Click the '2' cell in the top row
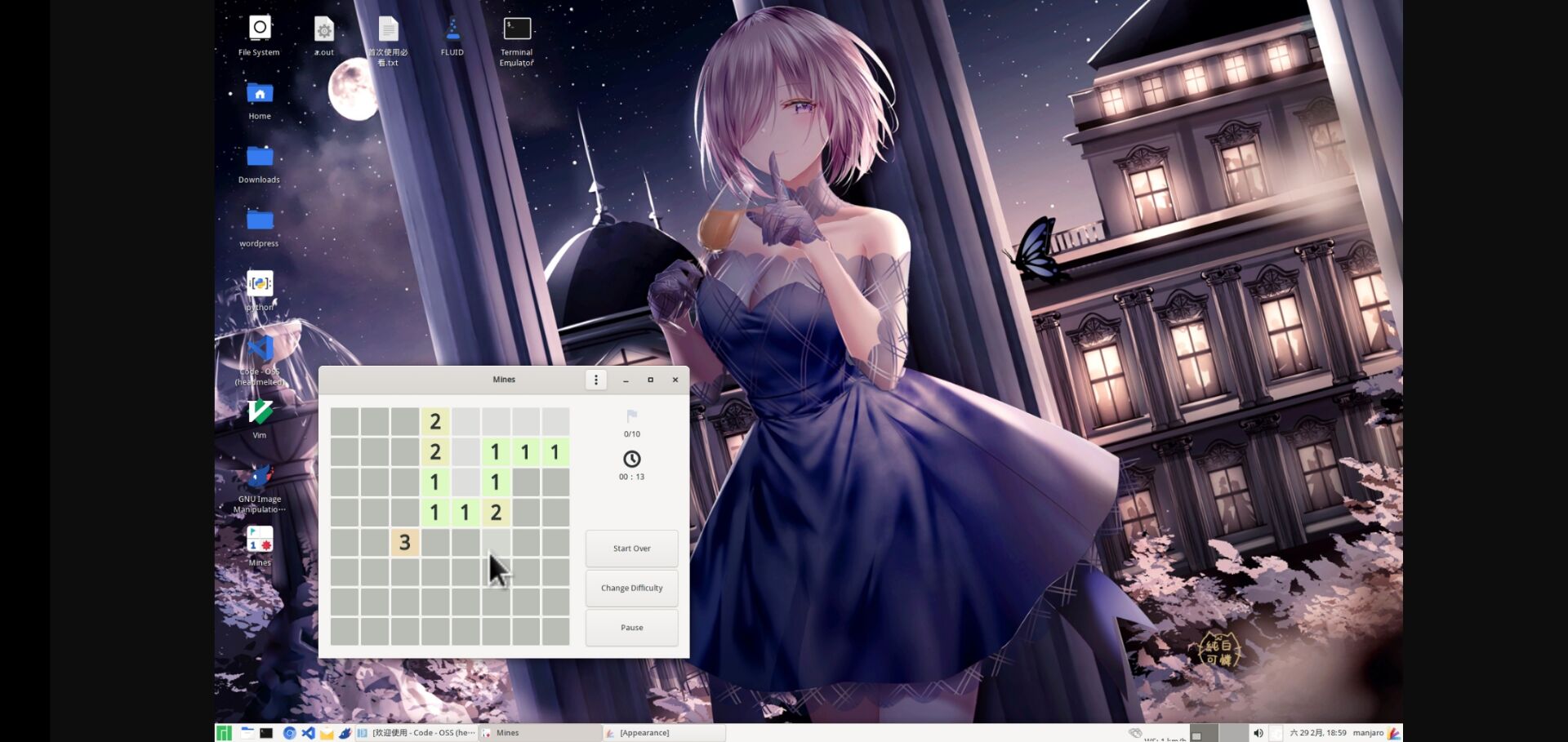 435,421
